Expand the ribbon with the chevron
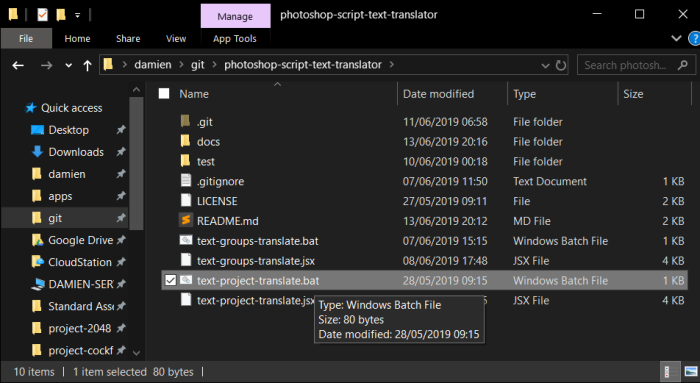Image resolution: width=700 pixels, height=383 pixels. coord(676,38)
